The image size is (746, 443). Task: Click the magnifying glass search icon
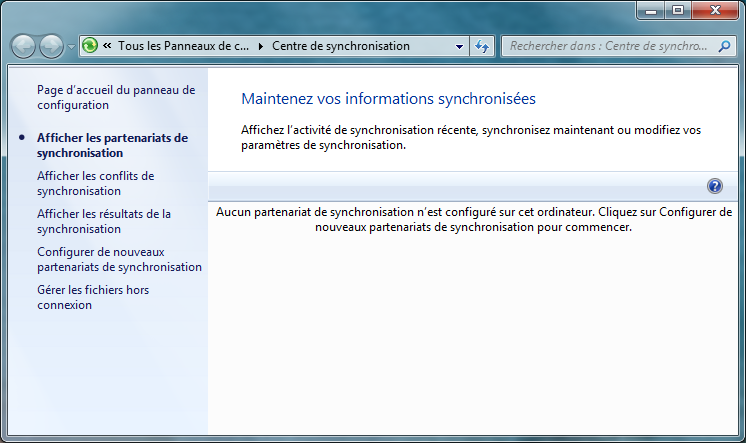[x=724, y=46]
